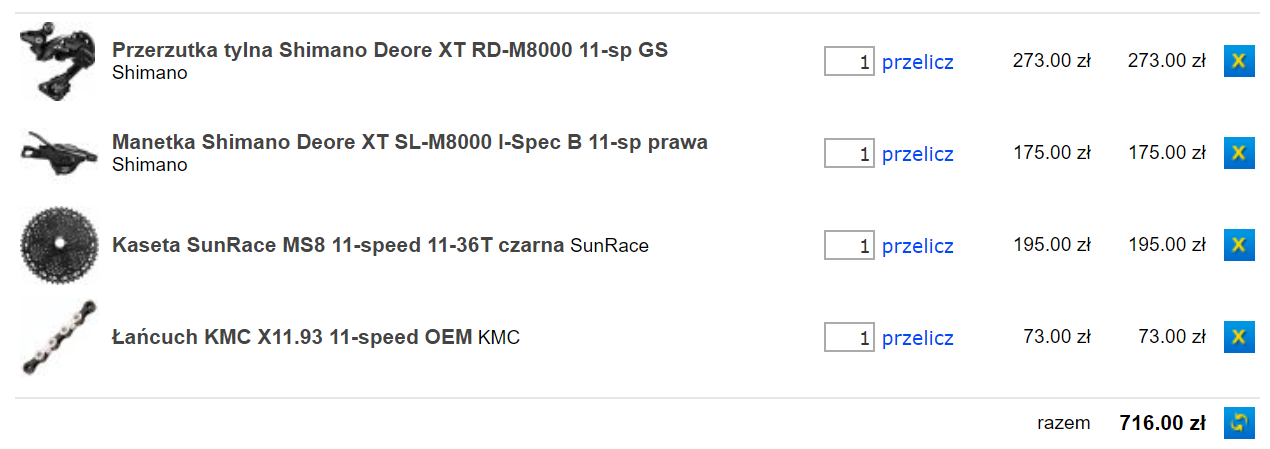This screenshot has width=1270, height=449.
Task: Open Przerzutka tylna Shimano Deore XT product title
Action: coord(390,50)
